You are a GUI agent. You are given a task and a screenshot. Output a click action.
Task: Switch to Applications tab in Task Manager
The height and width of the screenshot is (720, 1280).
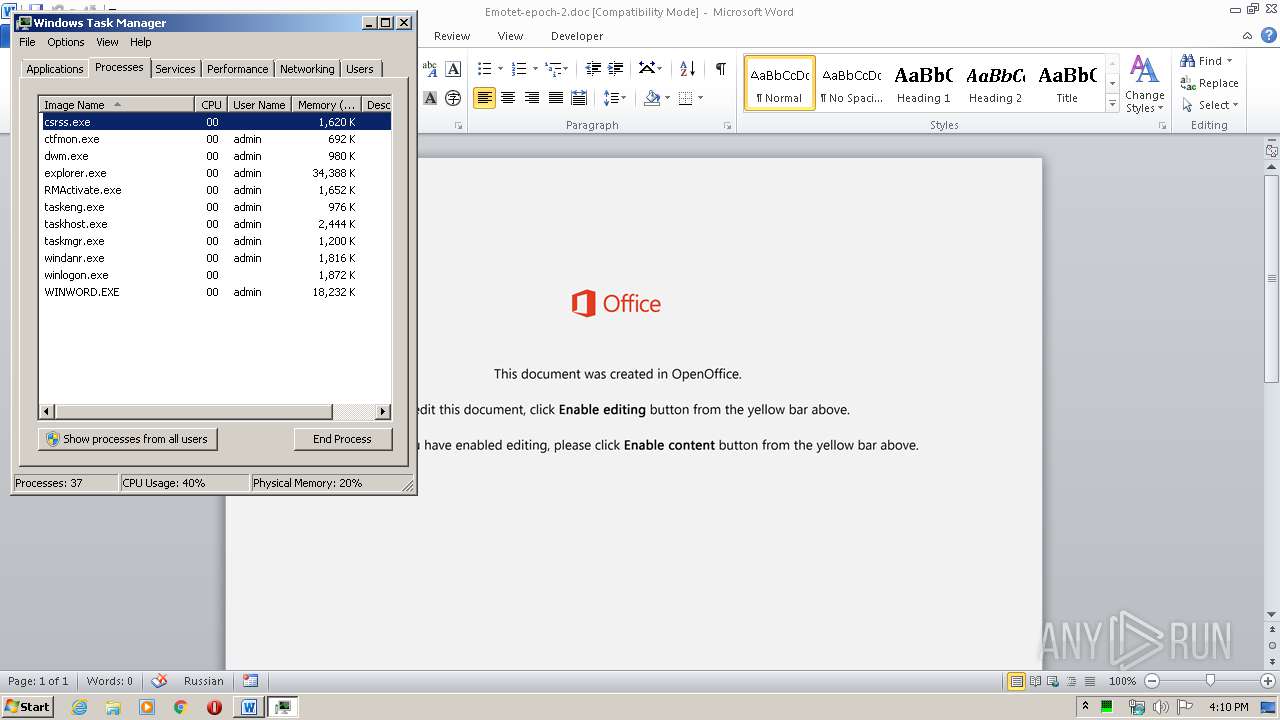[54, 69]
